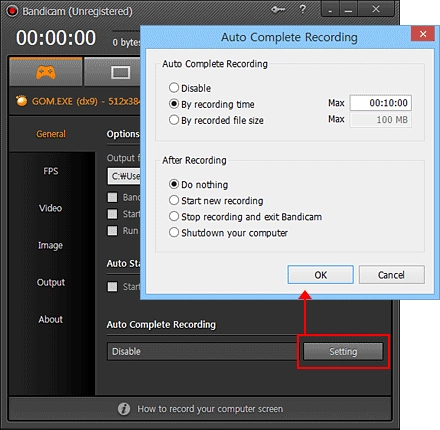This screenshot has height=430, width=440.
Task: Open the FPS settings tab
Action: [51, 171]
